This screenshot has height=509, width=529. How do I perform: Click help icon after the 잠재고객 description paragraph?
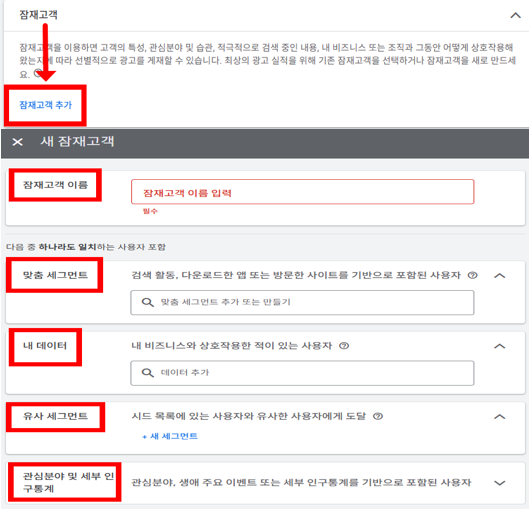39,73
